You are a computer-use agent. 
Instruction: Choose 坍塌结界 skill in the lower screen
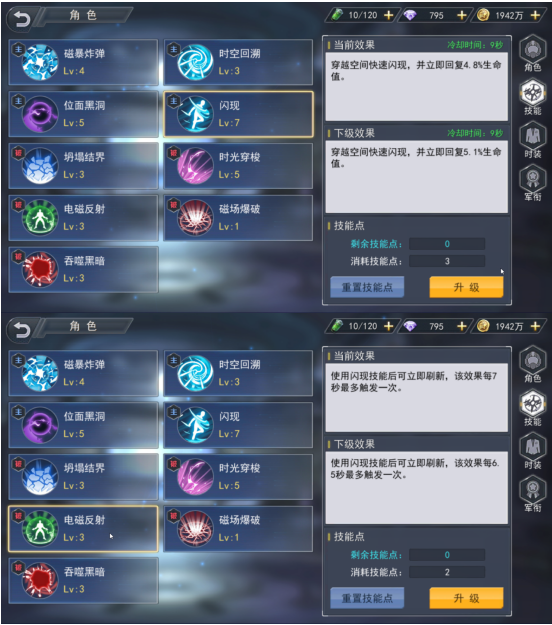(x=83, y=477)
